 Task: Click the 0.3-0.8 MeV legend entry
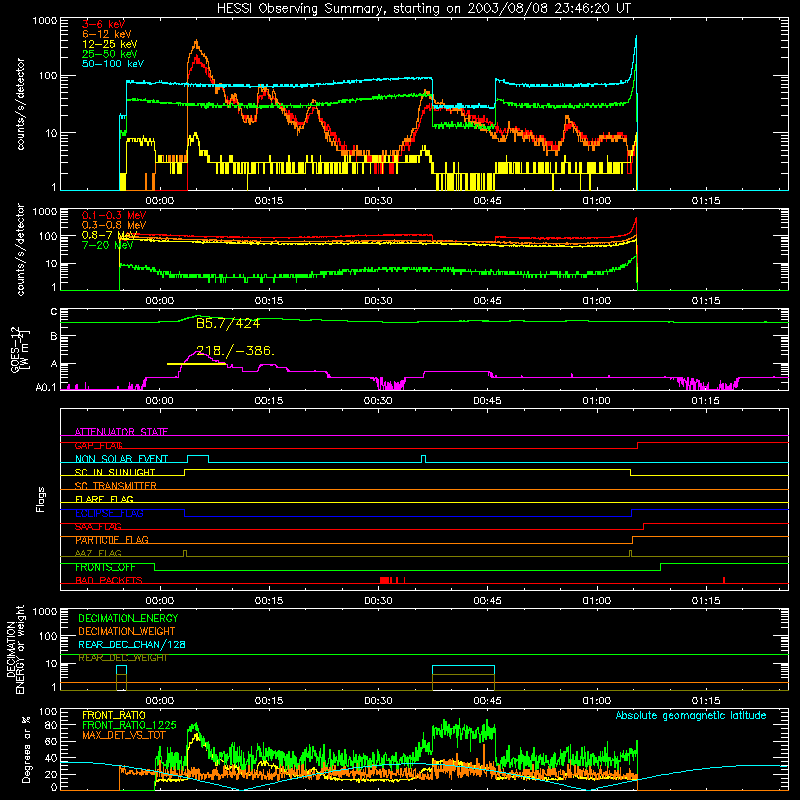point(114,225)
